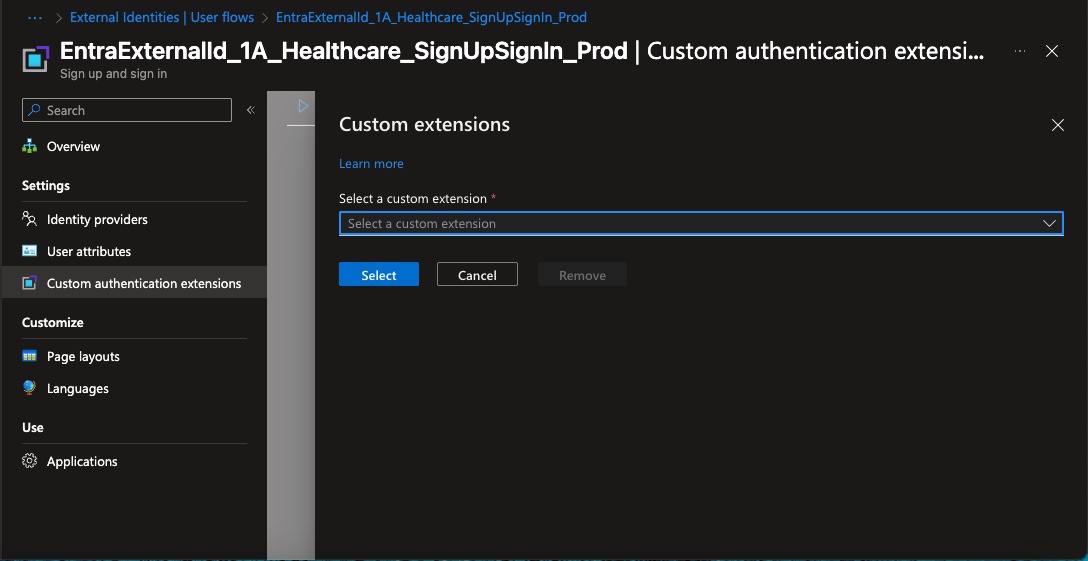Close the Custom extensions panel
The image size is (1088, 561).
[1057, 125]
